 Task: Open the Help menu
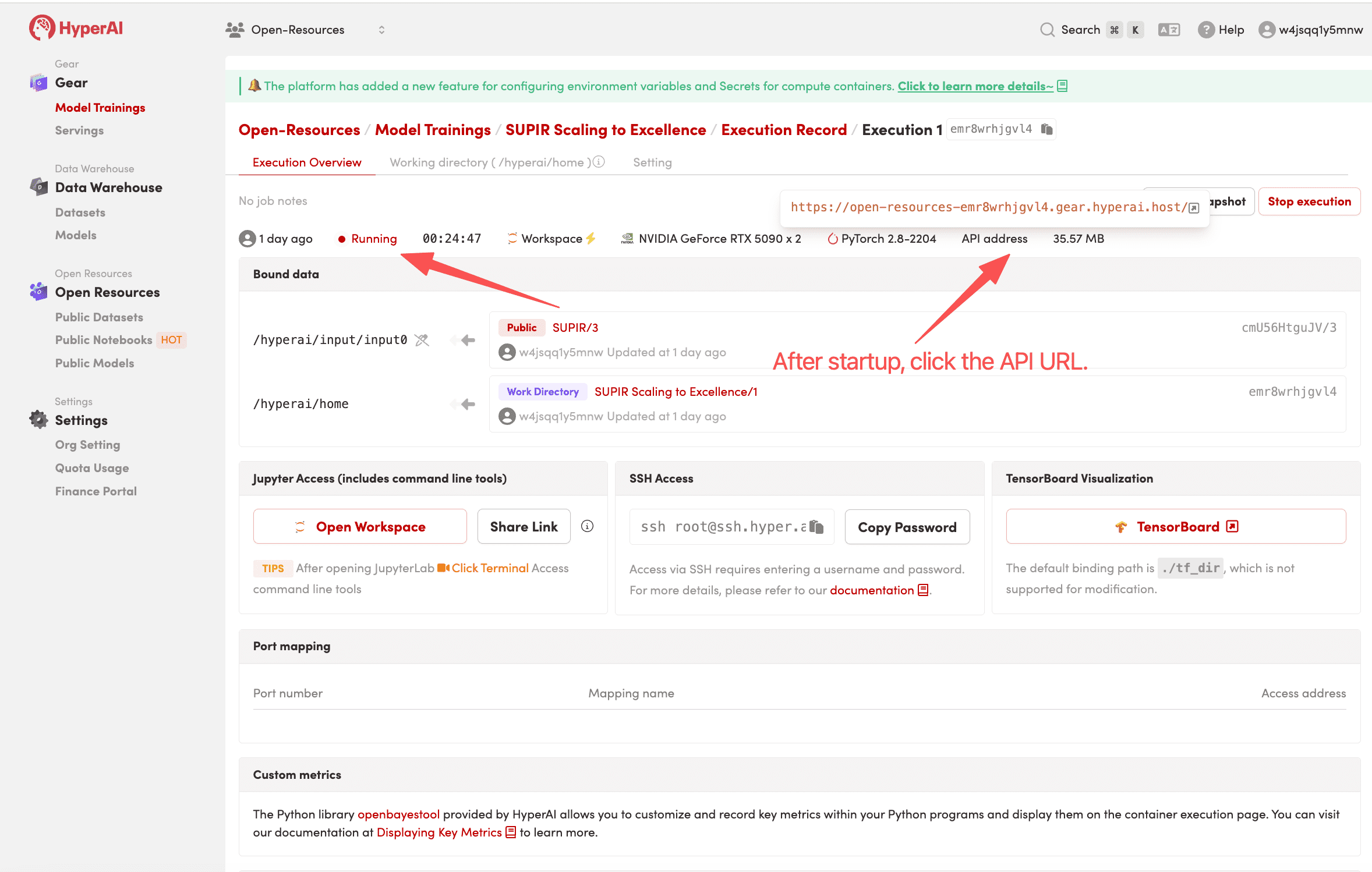coord(1221,30)
